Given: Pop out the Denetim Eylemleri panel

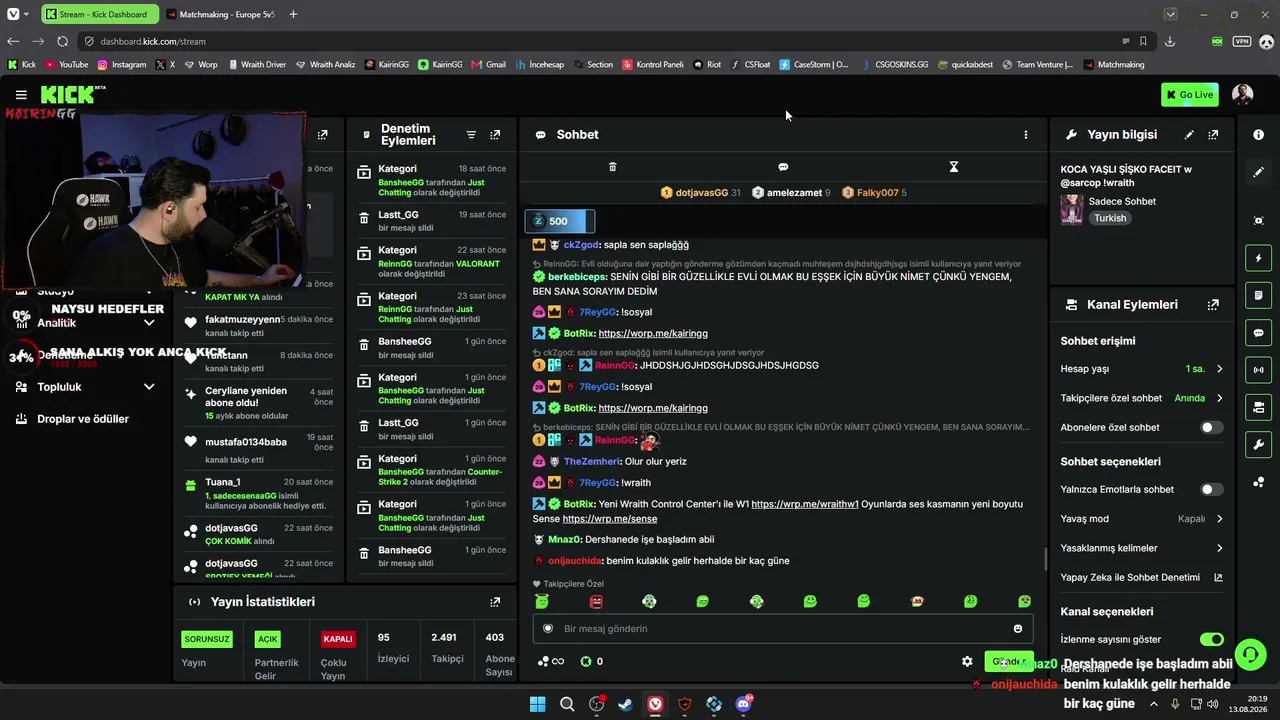Looking at the screenshot, I should click(495, 135).
